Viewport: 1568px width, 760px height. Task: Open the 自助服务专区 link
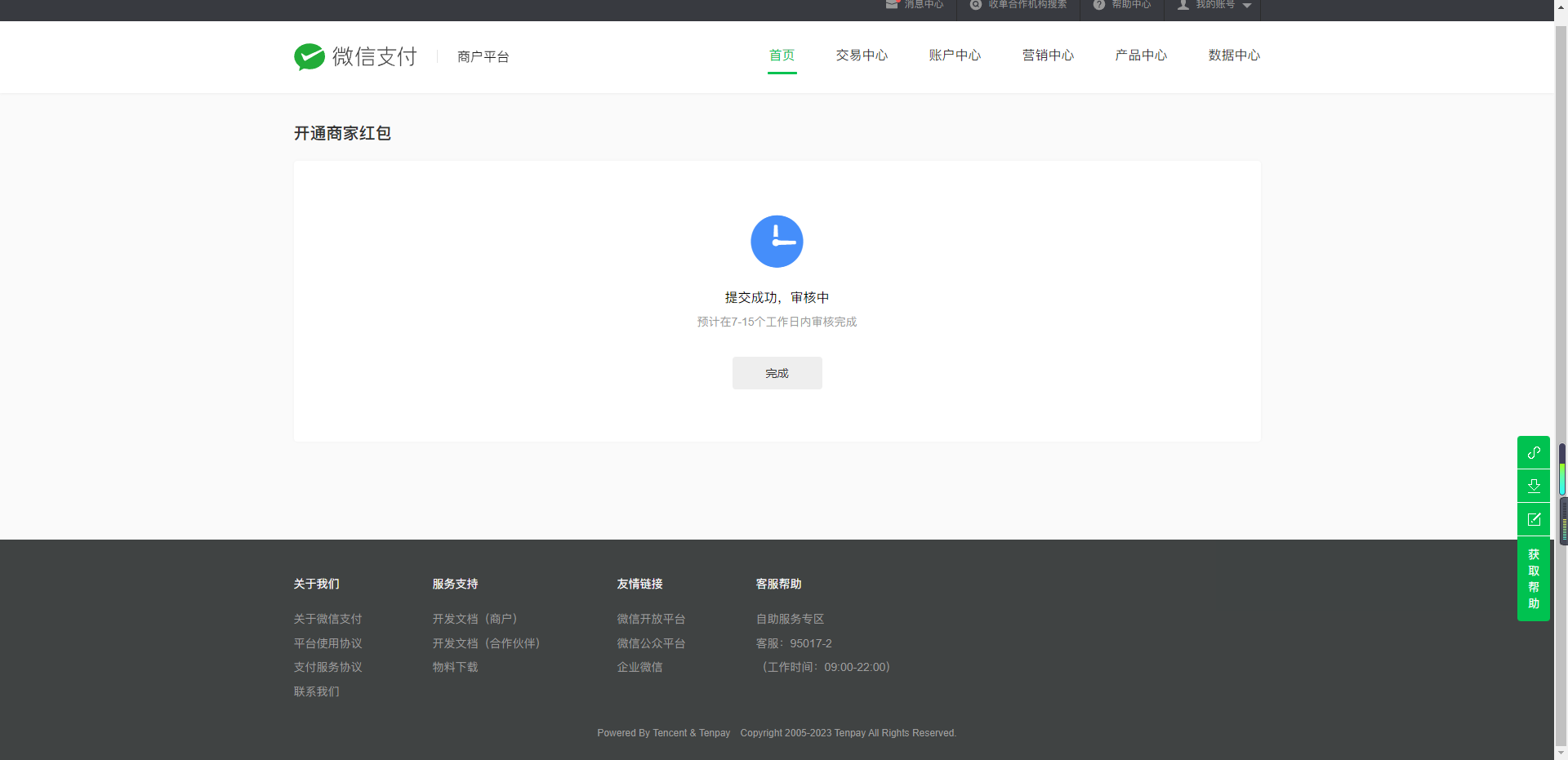(x=790, y=619)
